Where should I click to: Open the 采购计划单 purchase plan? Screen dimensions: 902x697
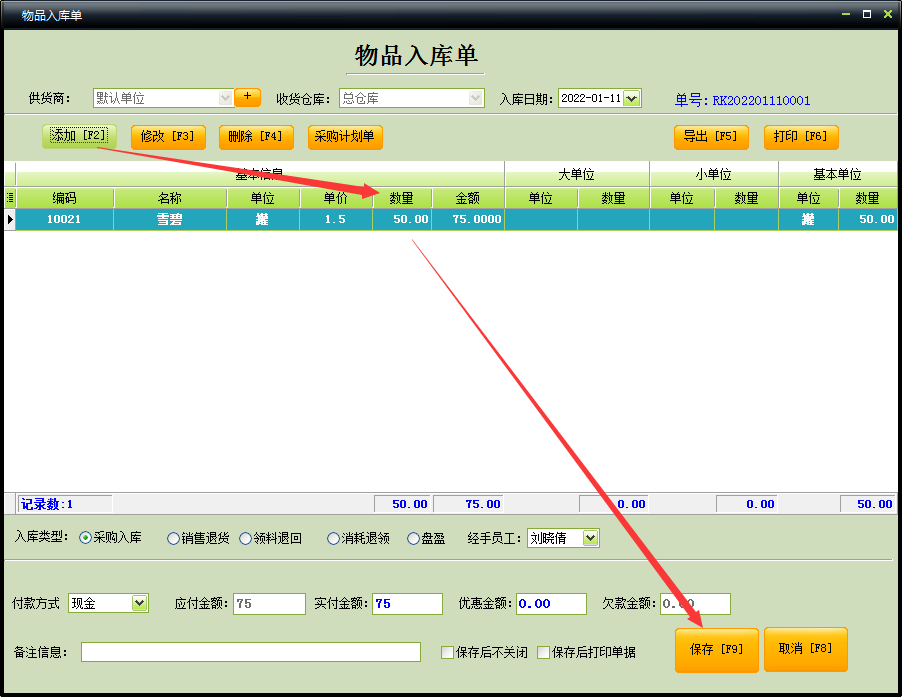(344, 137)
